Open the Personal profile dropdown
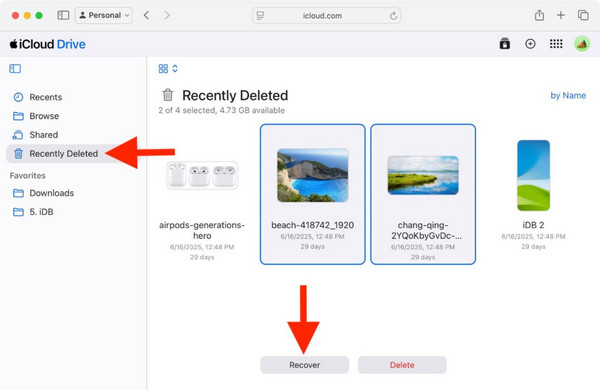The width and height of the screenshot is (600, 390). [104, 15]
